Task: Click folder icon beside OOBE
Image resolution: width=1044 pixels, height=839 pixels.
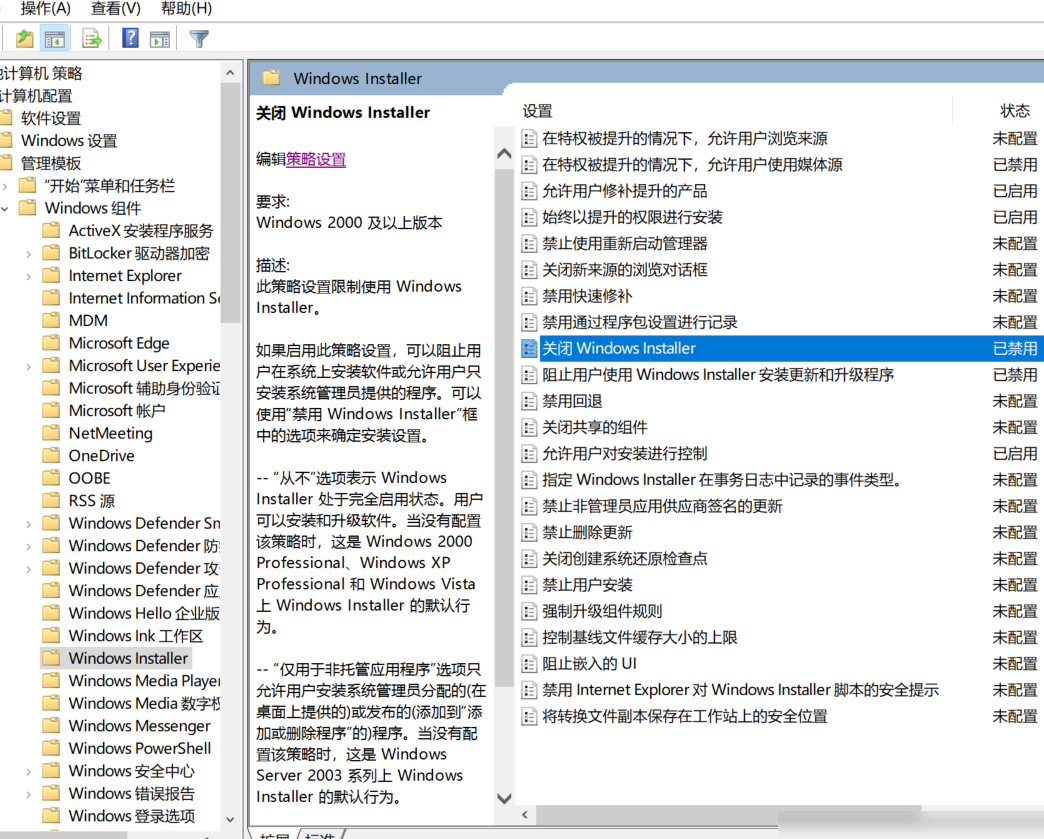Action: pos(51,478)
